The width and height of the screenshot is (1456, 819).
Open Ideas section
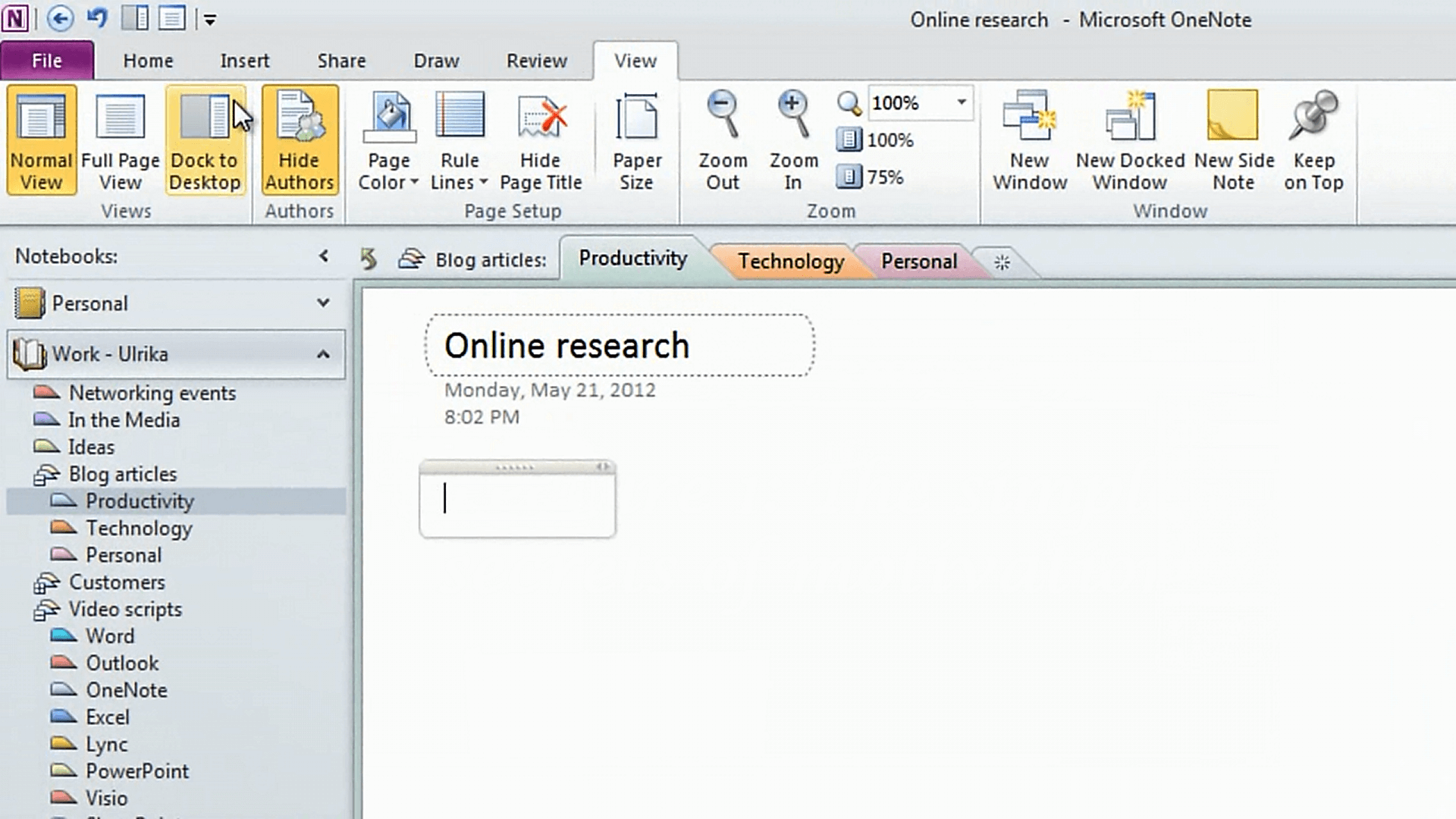91,447
